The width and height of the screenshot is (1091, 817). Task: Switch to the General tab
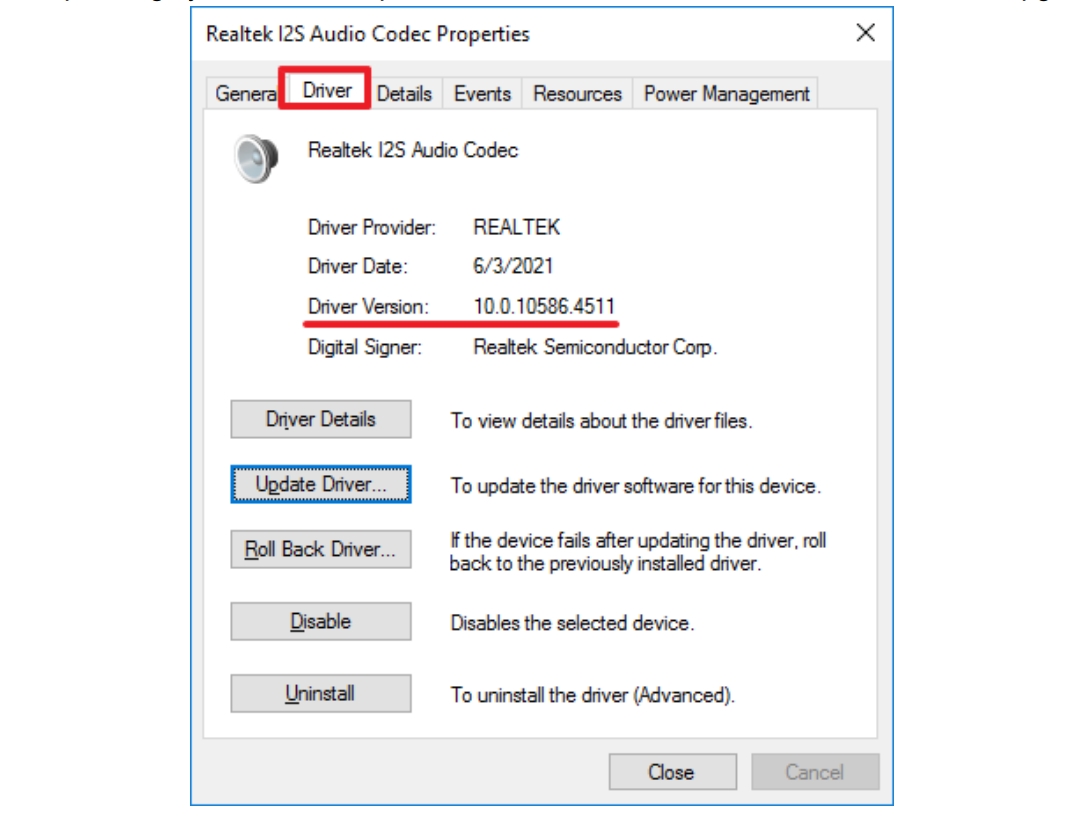click(x=242, y=95)
